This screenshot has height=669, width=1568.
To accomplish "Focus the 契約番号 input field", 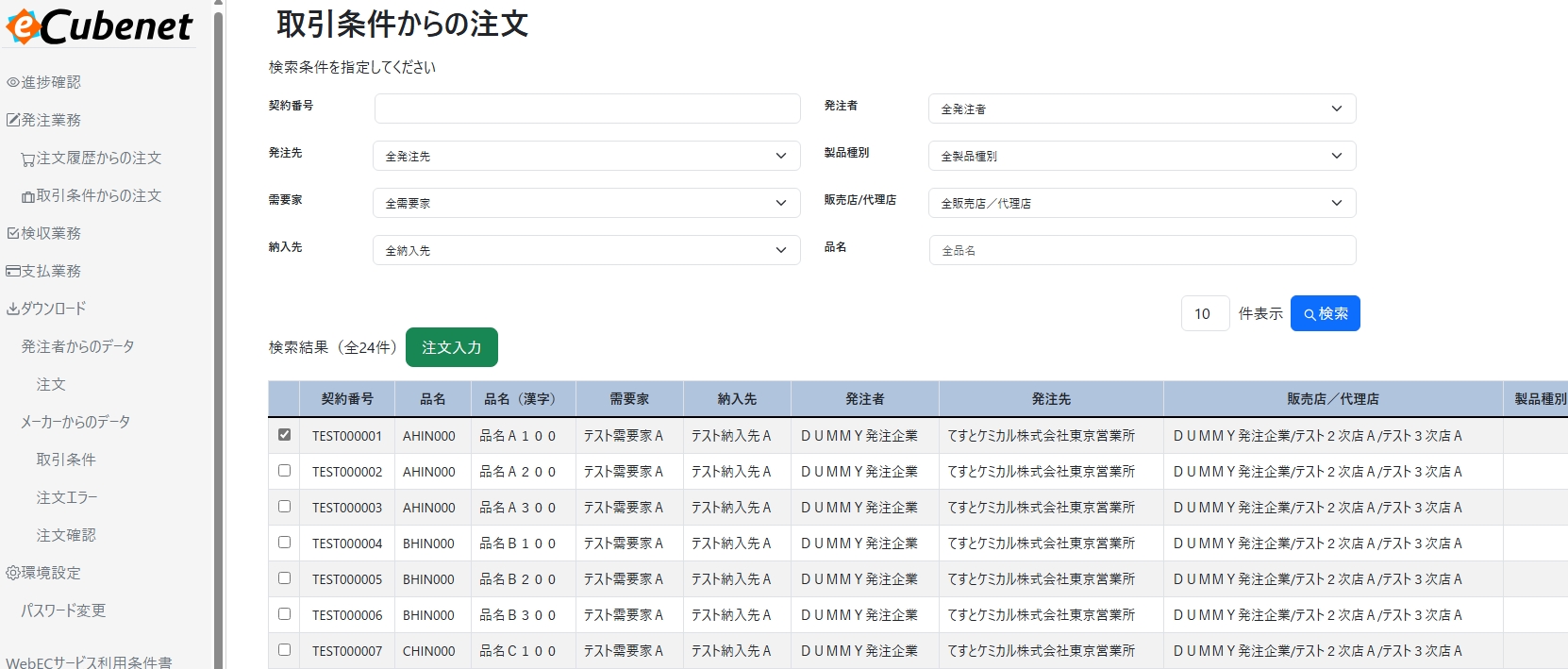I will click(x=587, y=109).
